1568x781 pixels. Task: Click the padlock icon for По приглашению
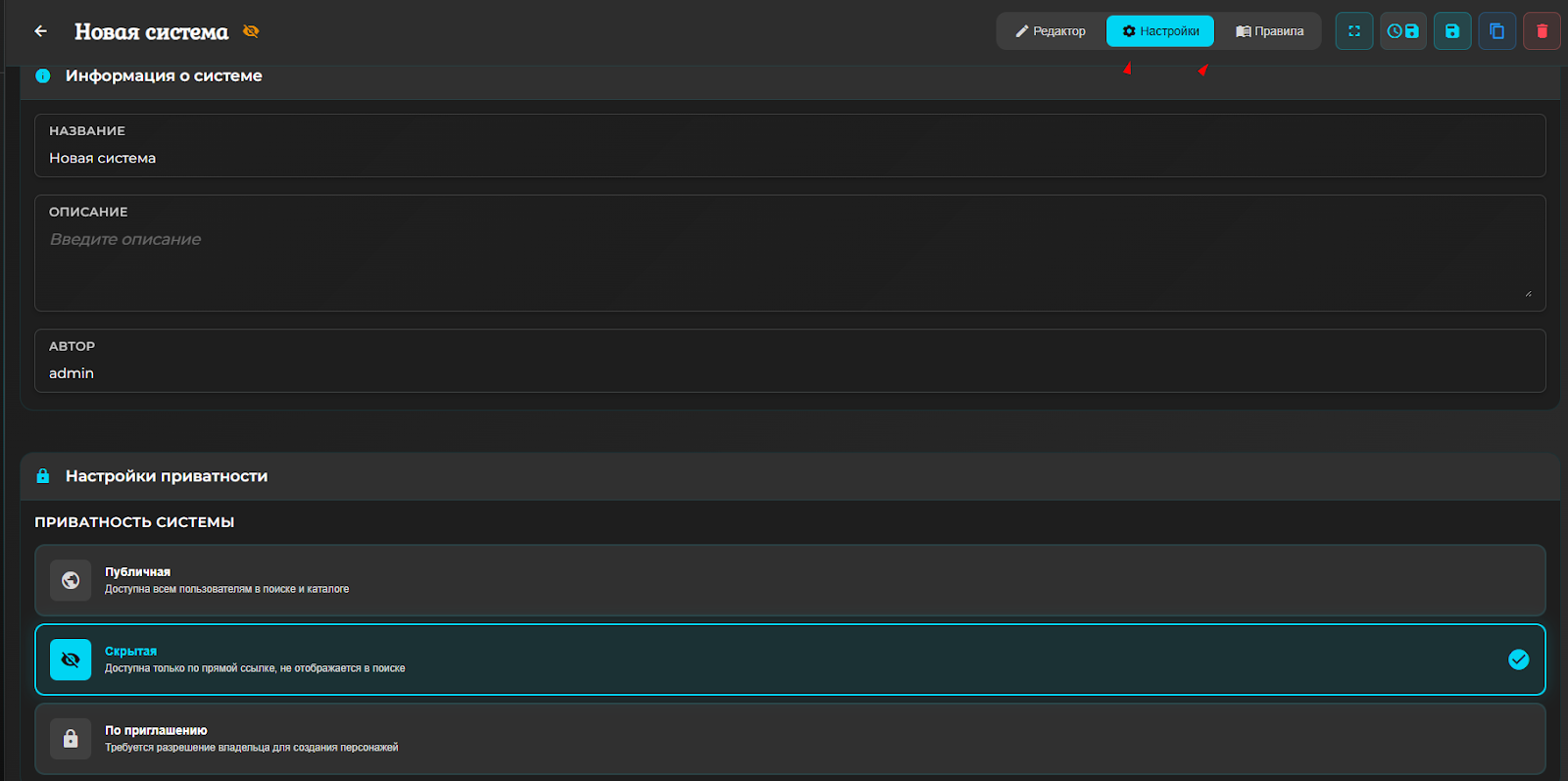(x=71, y=739)
